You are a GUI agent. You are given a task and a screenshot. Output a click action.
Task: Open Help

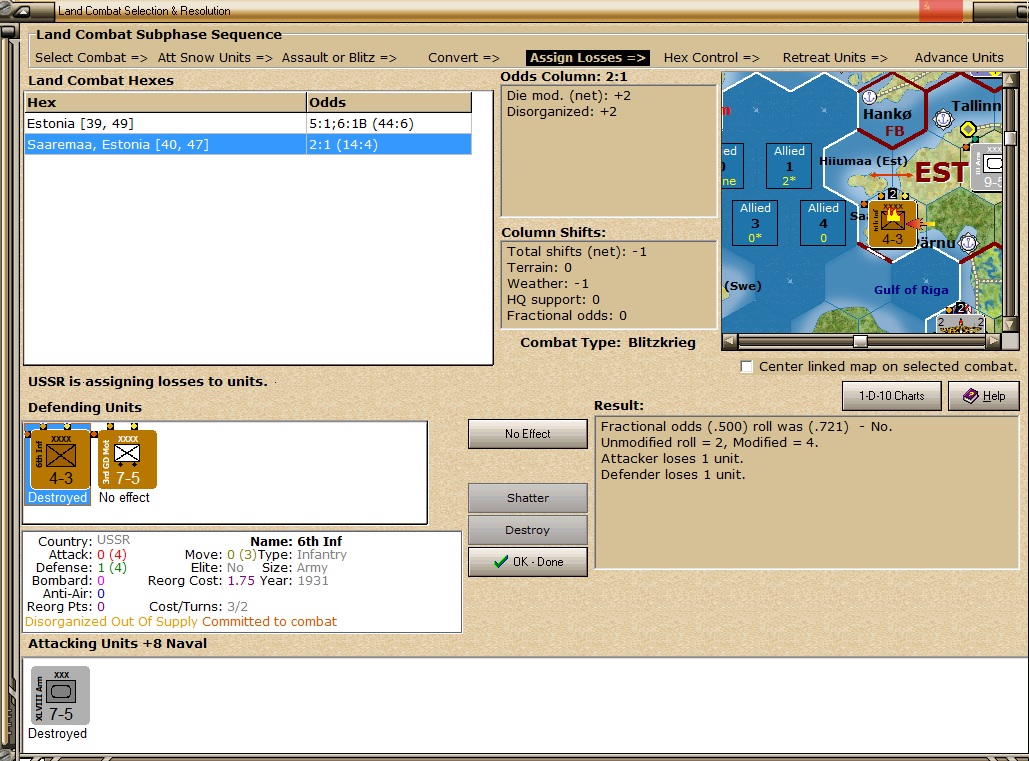tap(984, 396)
